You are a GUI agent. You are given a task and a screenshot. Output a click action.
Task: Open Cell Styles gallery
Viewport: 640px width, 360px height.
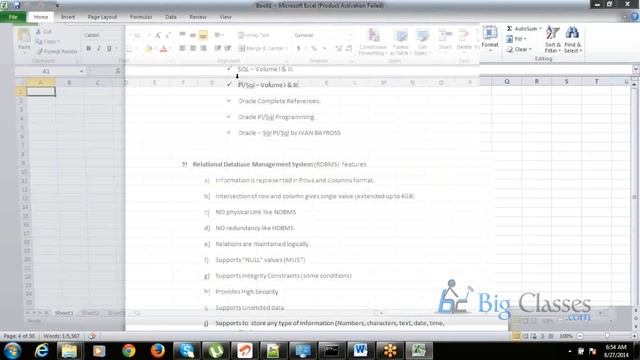pos(422,41)
